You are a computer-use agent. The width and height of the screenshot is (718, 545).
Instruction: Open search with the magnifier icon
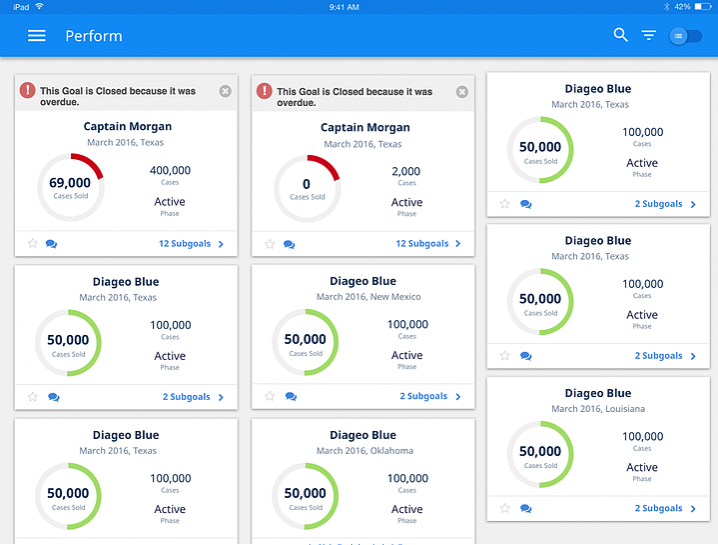pyautogui.click(x=620, y=35)
